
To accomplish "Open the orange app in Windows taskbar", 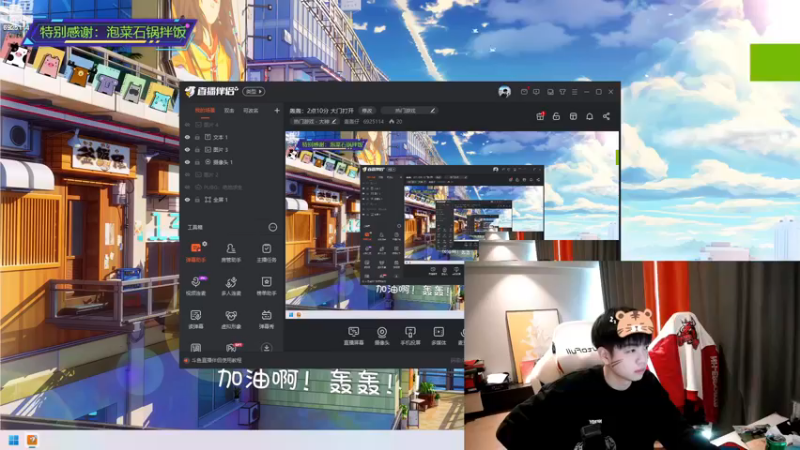I will (x=32, y=440).
